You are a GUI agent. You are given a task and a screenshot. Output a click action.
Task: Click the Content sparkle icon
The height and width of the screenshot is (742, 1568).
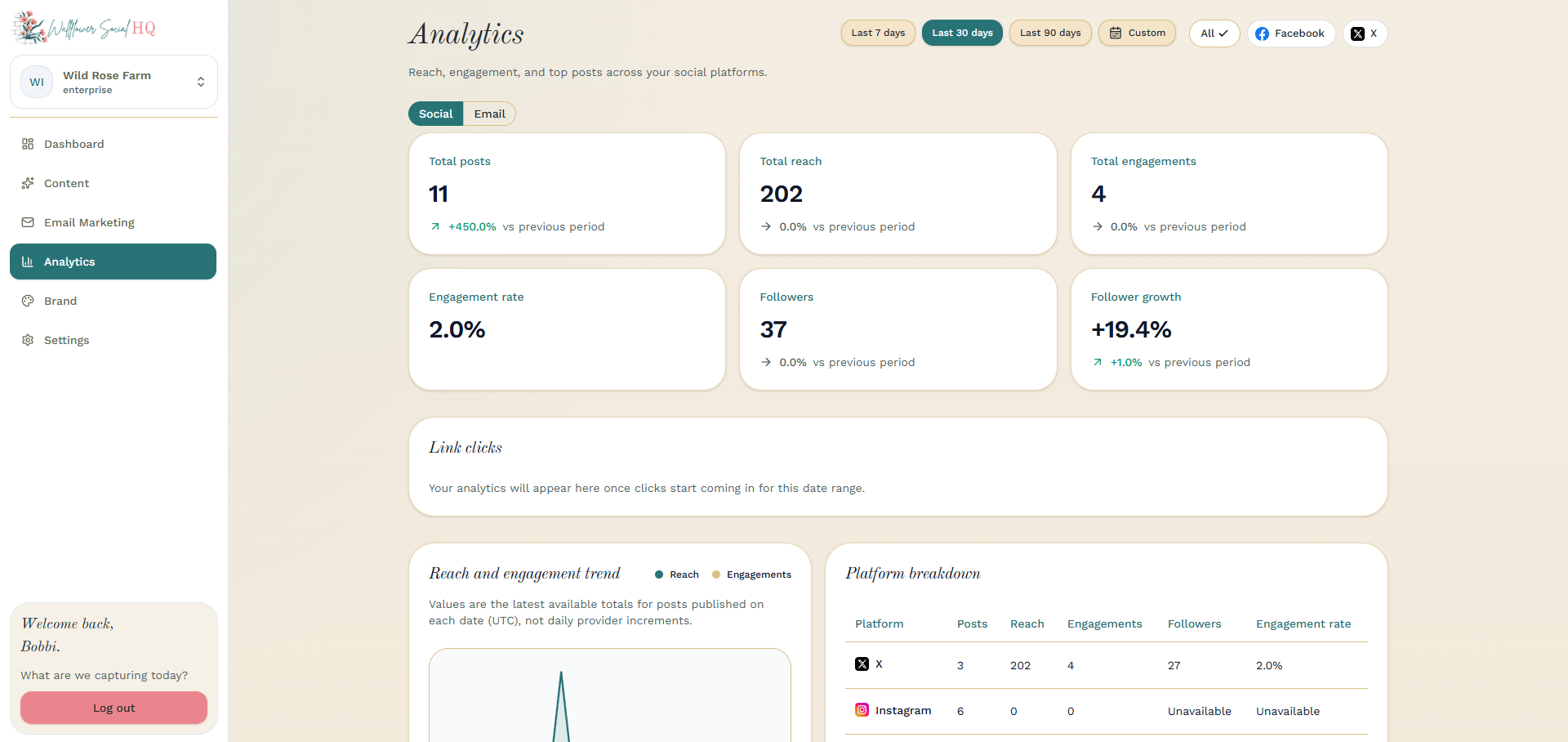point(28,183)
